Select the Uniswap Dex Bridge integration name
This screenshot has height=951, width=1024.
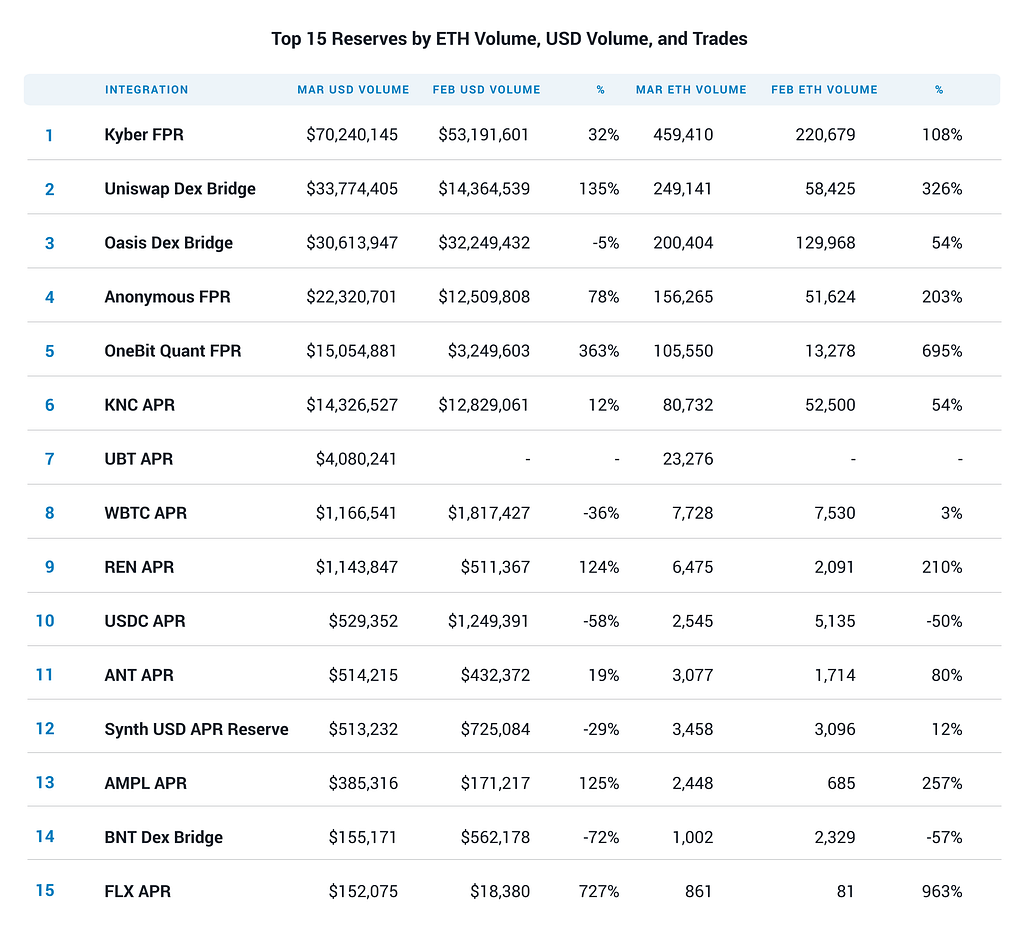pyautogui.click(x=180, y=189)
